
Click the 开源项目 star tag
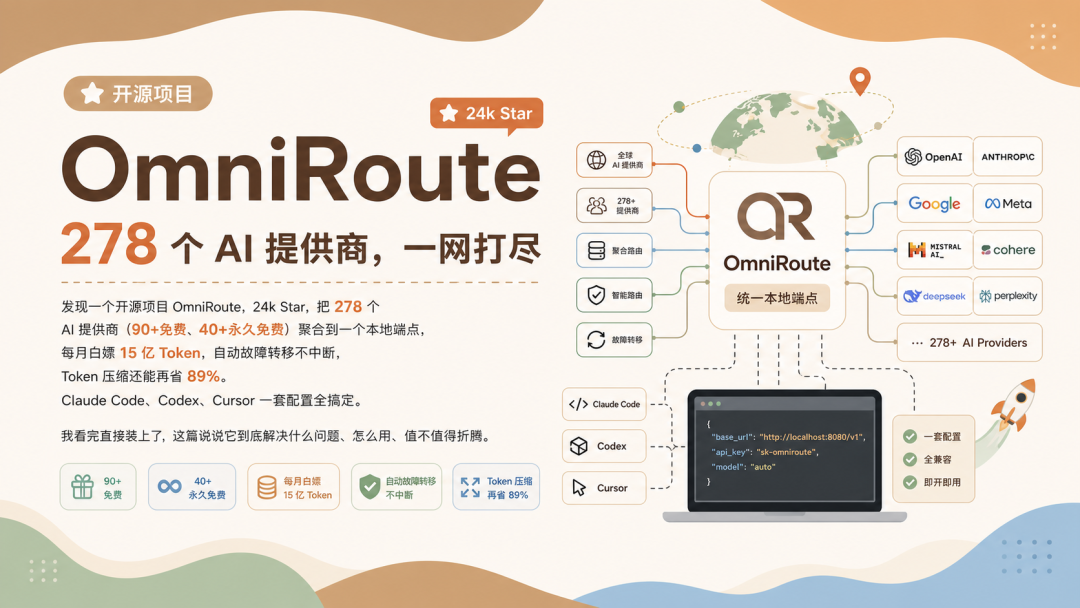coord(138,94)
